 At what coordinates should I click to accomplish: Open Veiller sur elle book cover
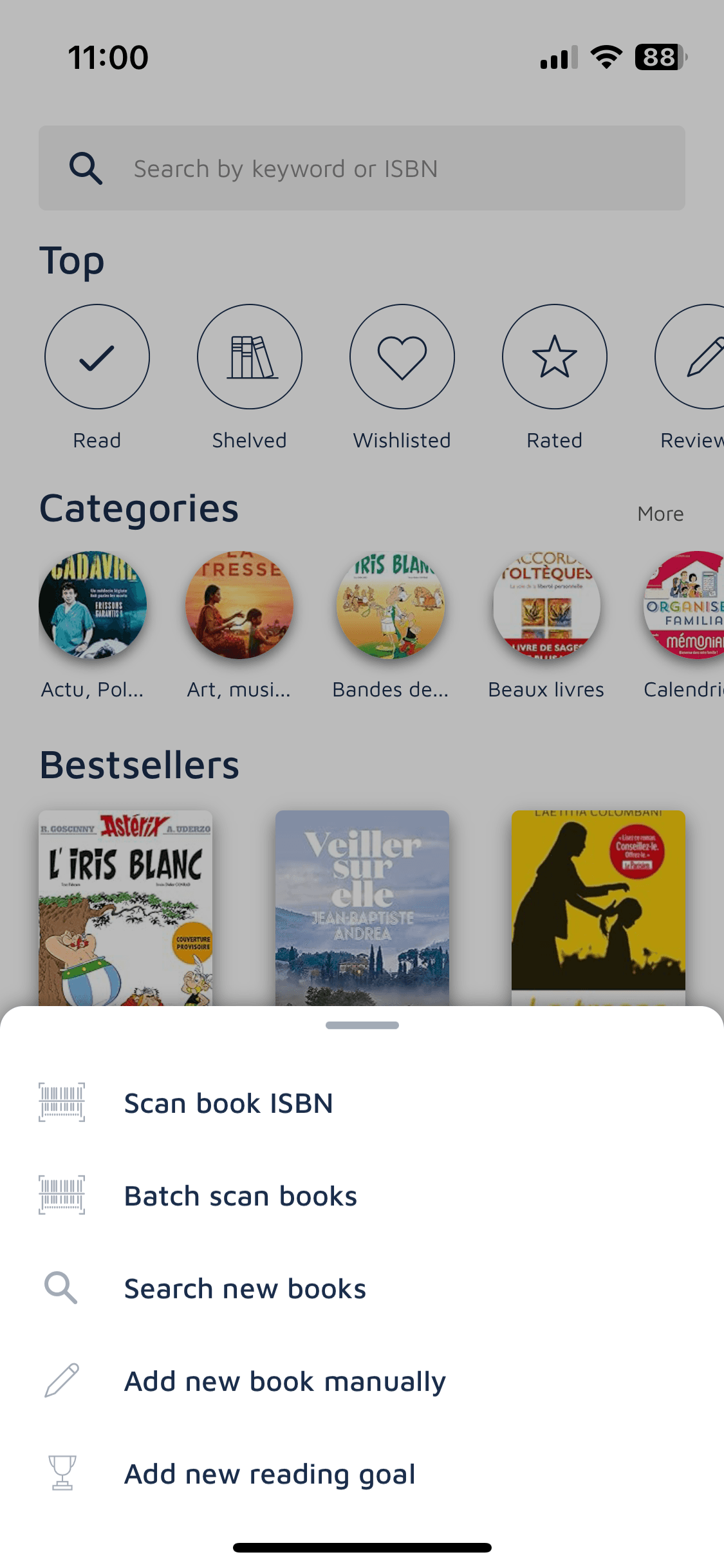pos(362,908)
